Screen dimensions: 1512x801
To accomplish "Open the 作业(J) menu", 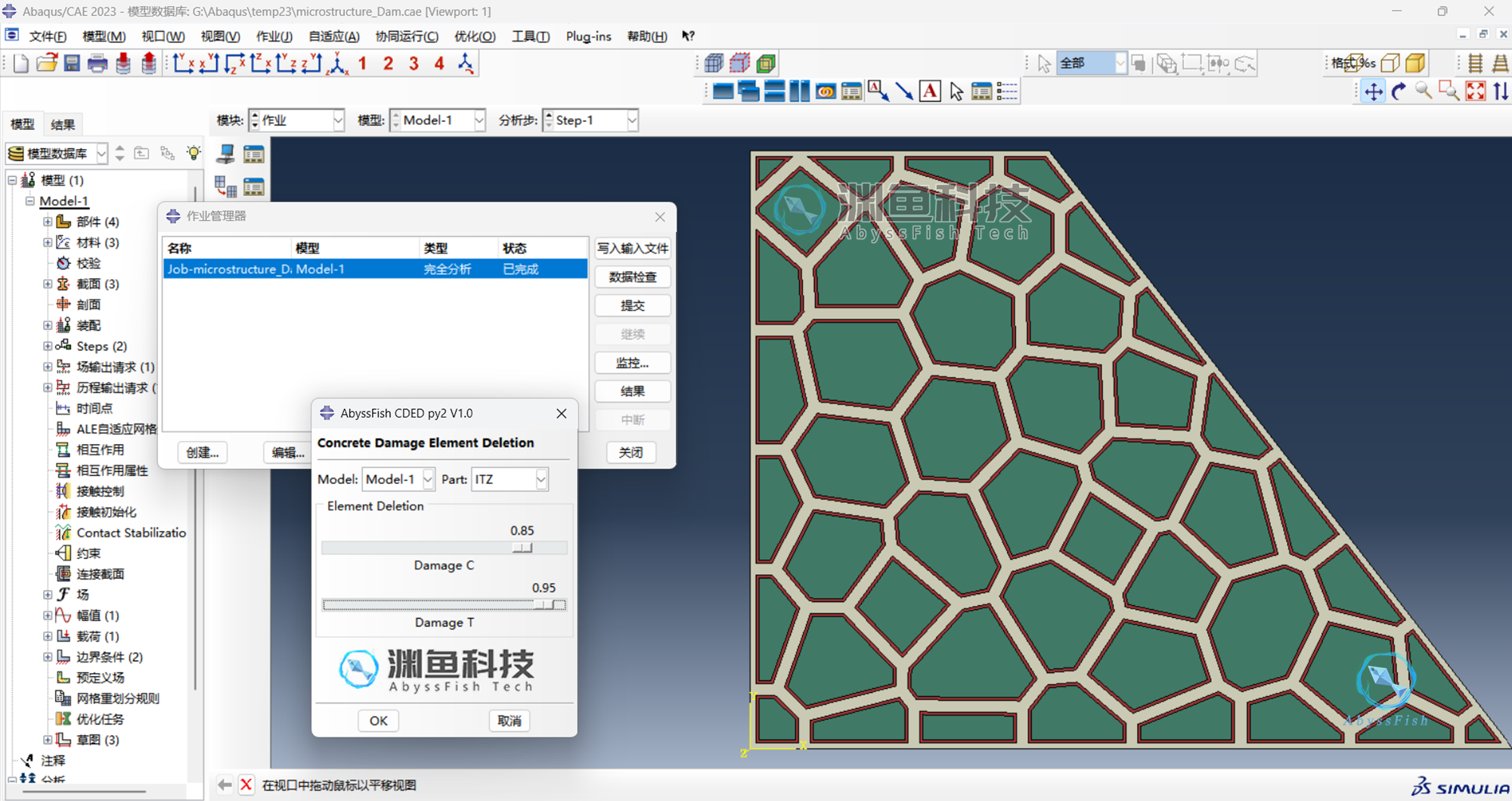I will pos(274,36).
